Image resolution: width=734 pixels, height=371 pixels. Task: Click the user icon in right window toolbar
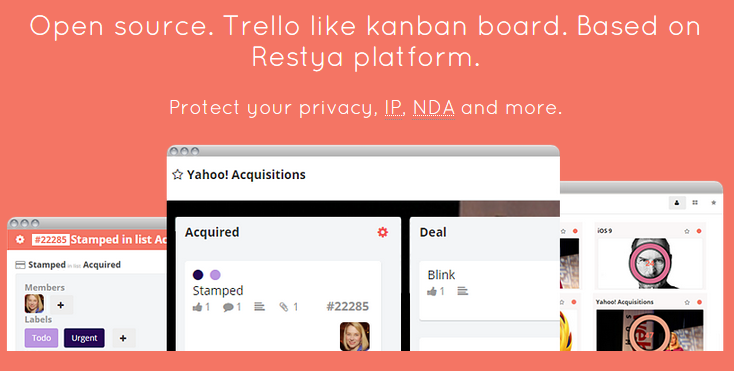[x=677, y=203]
